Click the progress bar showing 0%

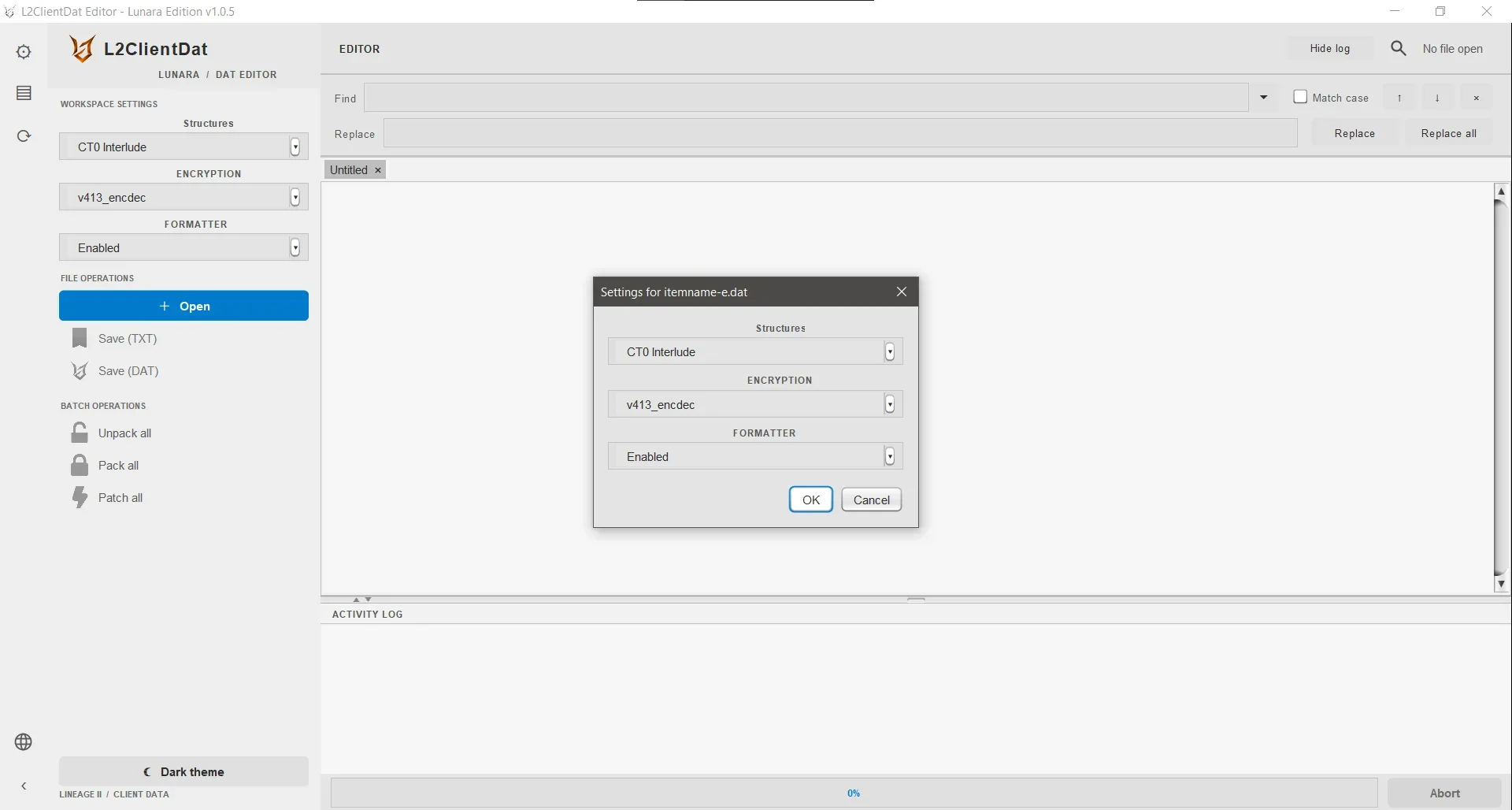pyautogui.click(x=854, y=793)
